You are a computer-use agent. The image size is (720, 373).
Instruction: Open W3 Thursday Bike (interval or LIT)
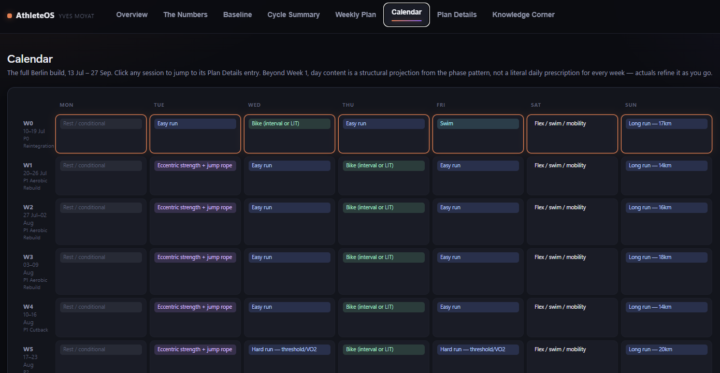pyautogui.click(x=384, y=257)
